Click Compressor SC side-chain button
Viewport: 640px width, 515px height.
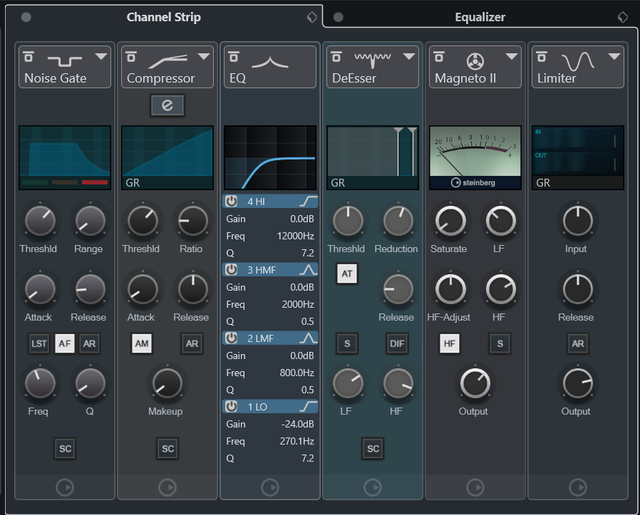pos(168,448)
